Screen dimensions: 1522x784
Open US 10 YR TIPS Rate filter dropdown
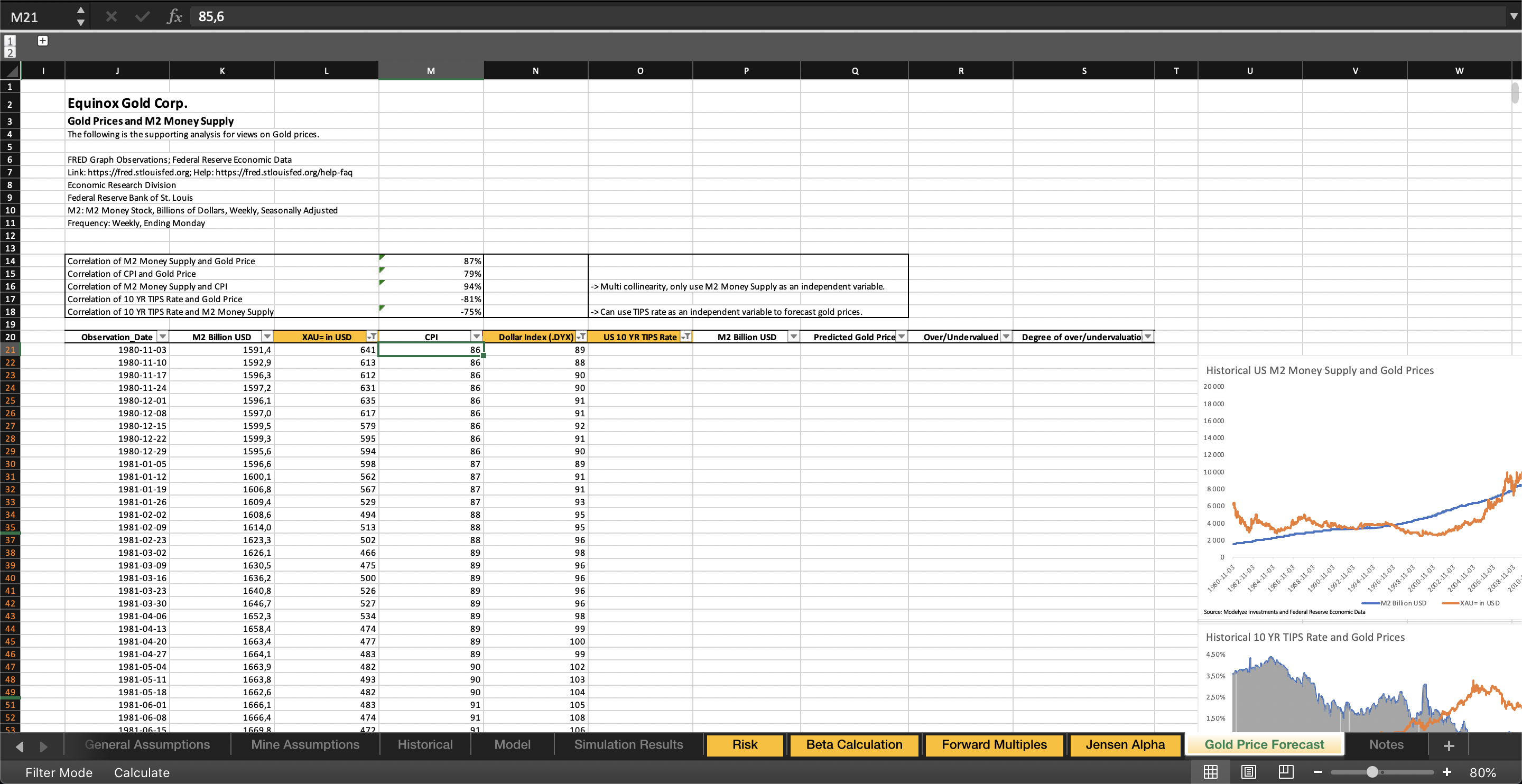tap(685, 337)
